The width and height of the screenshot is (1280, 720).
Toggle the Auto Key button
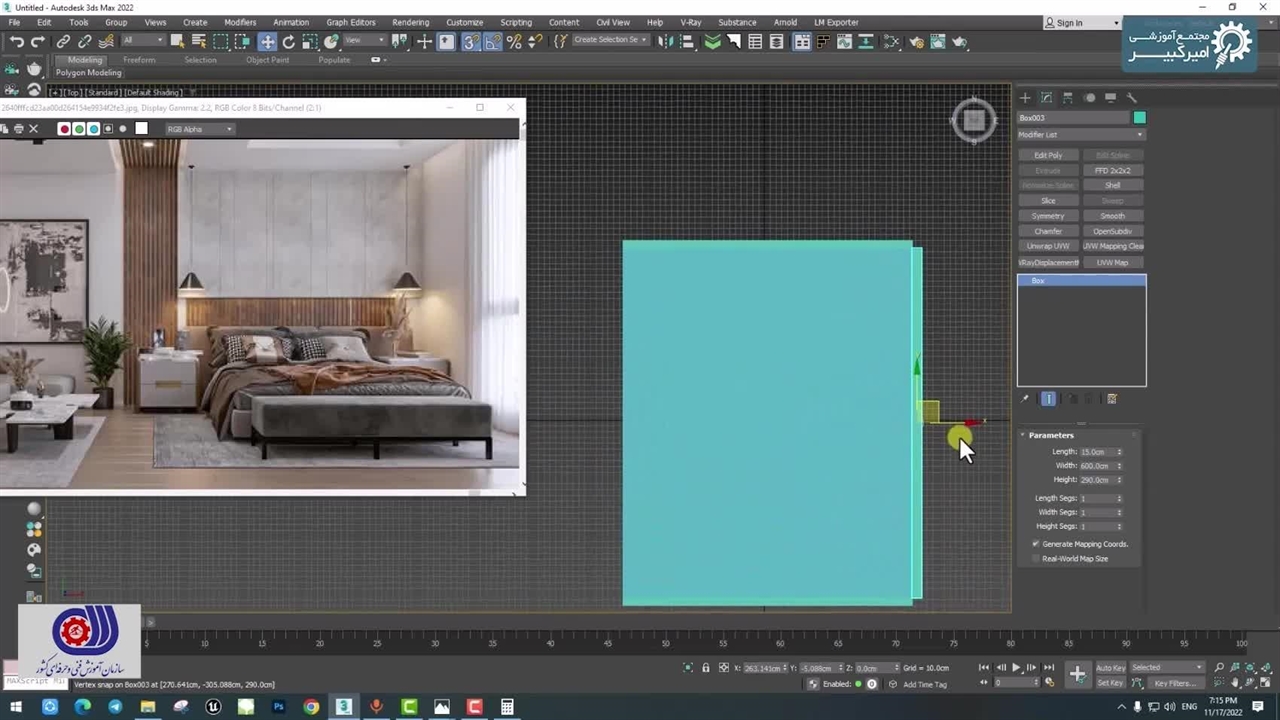click(x=1110, y=668)
